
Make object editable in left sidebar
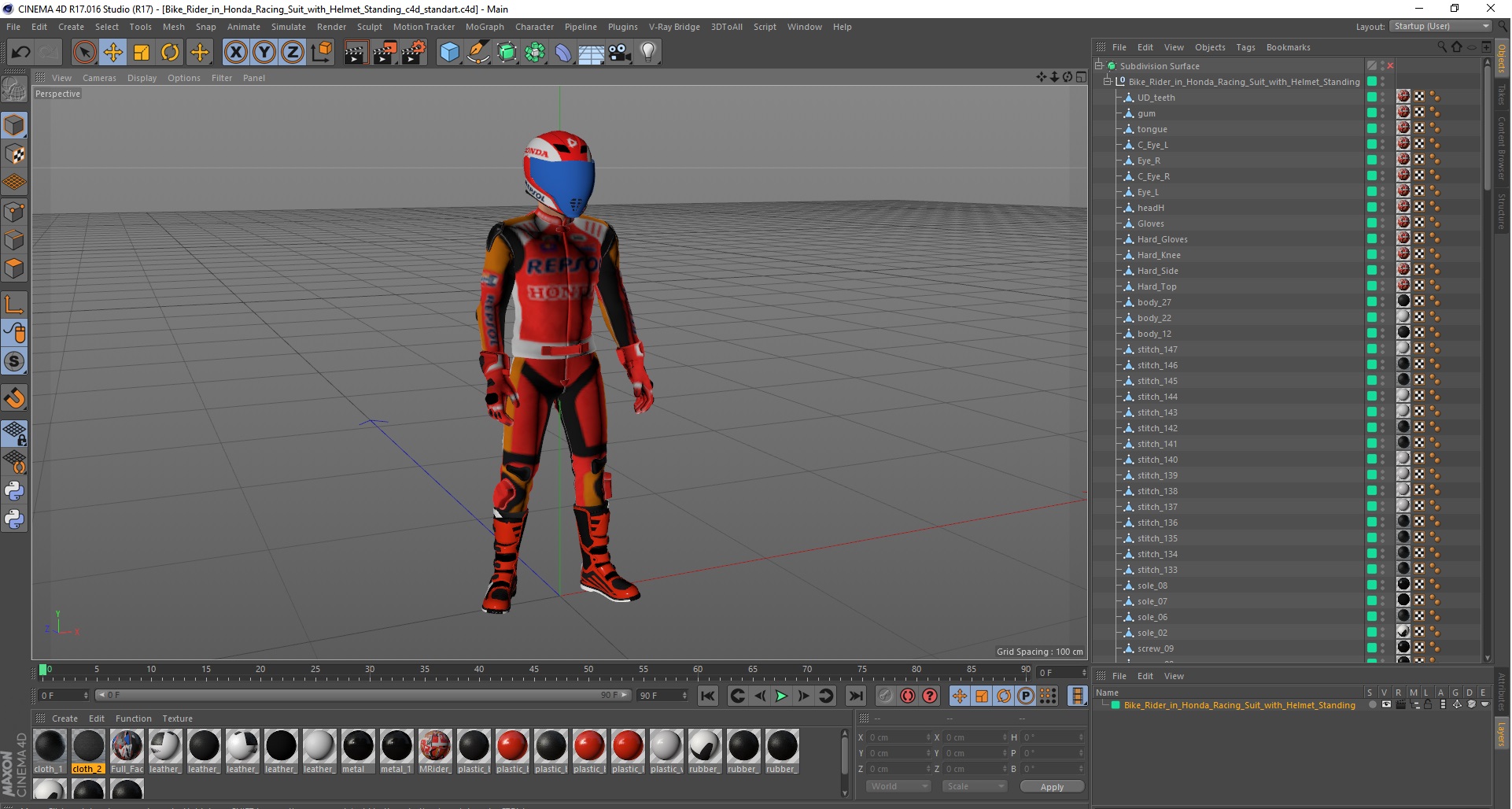point(14,90)
